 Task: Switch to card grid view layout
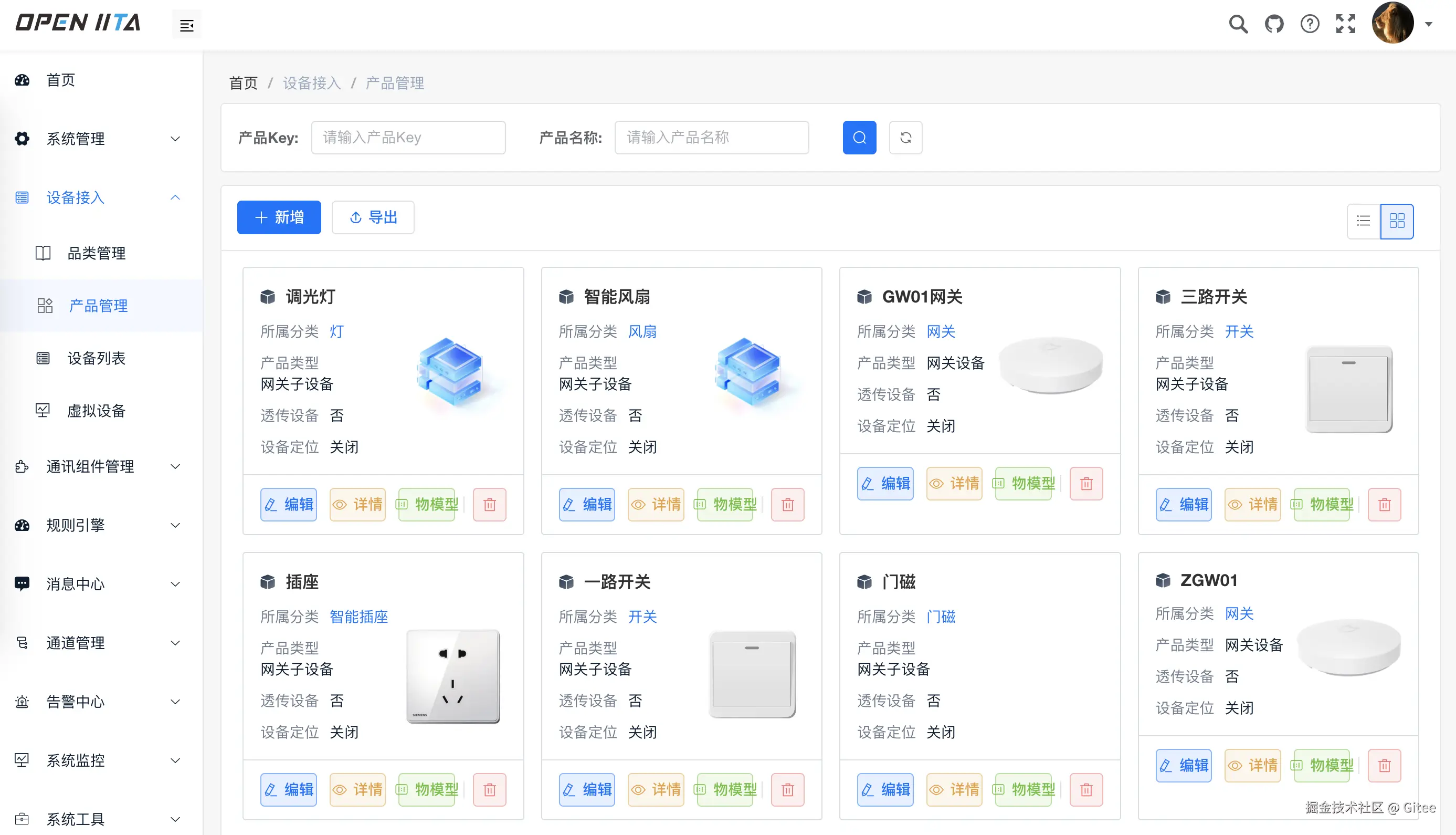click(1397, 221)
